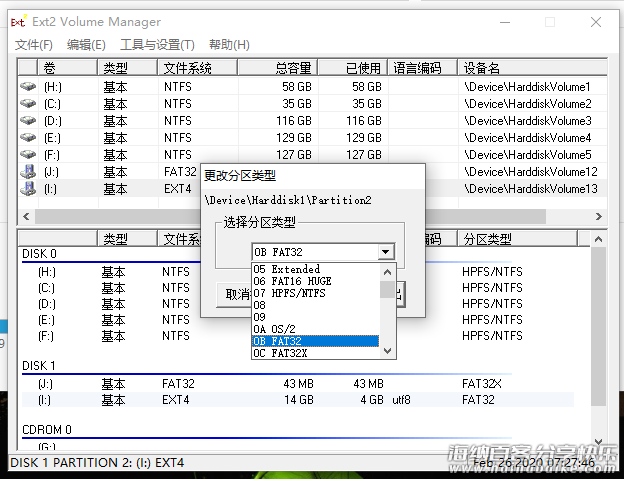Click the upper list 类型 column header

point(127,68)
